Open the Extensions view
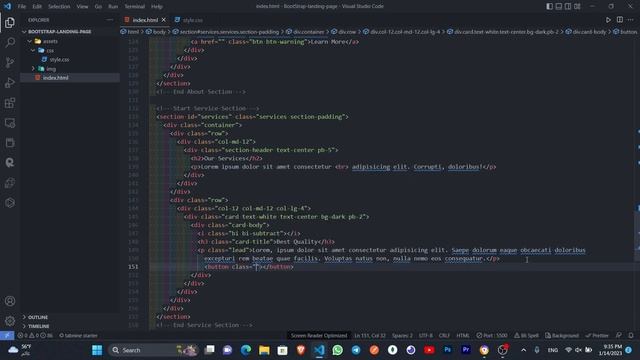Screen dimensions: 640x360 point(10,102)
